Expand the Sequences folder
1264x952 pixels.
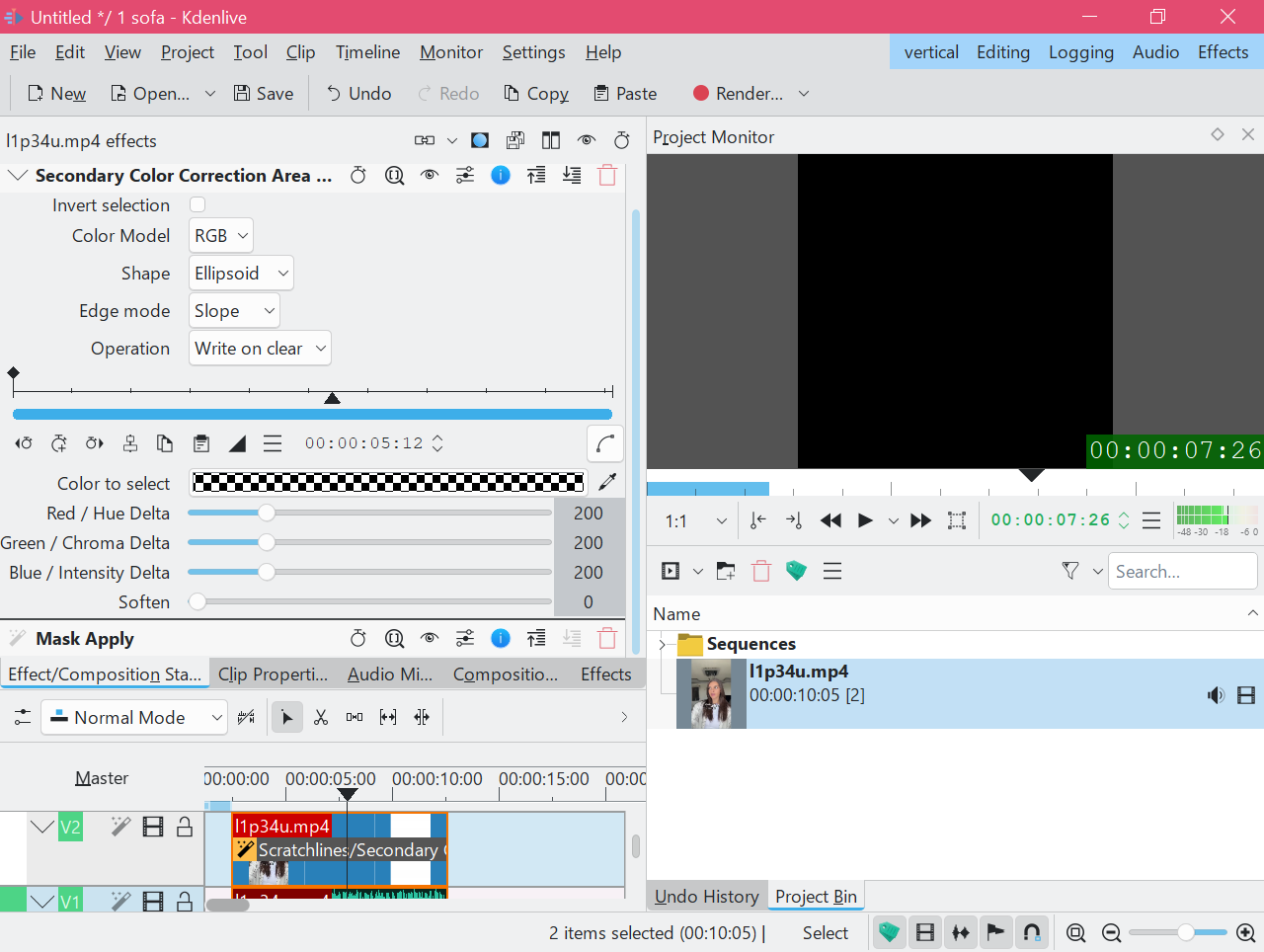pyautogui.click(x=663, y=644)
